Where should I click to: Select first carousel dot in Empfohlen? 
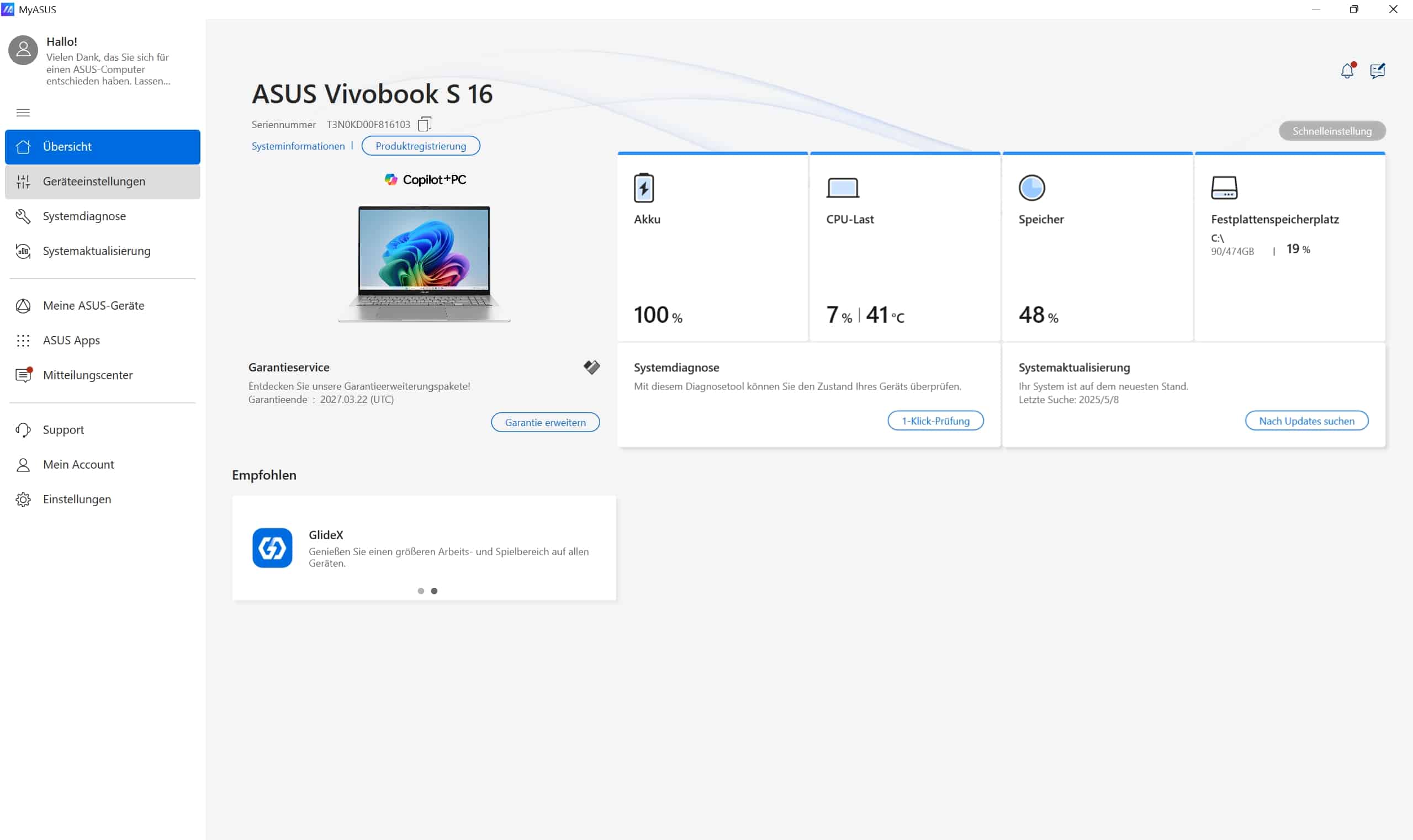point(421,591)
